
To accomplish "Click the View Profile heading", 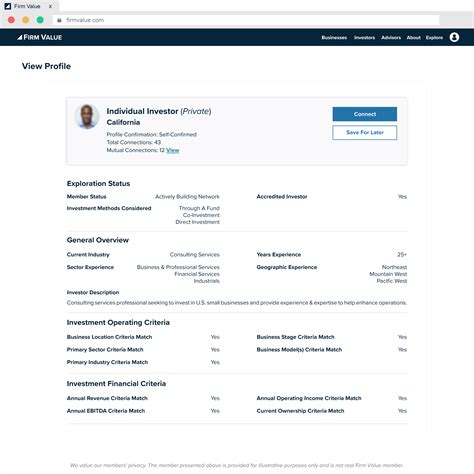I will (46, 66).
